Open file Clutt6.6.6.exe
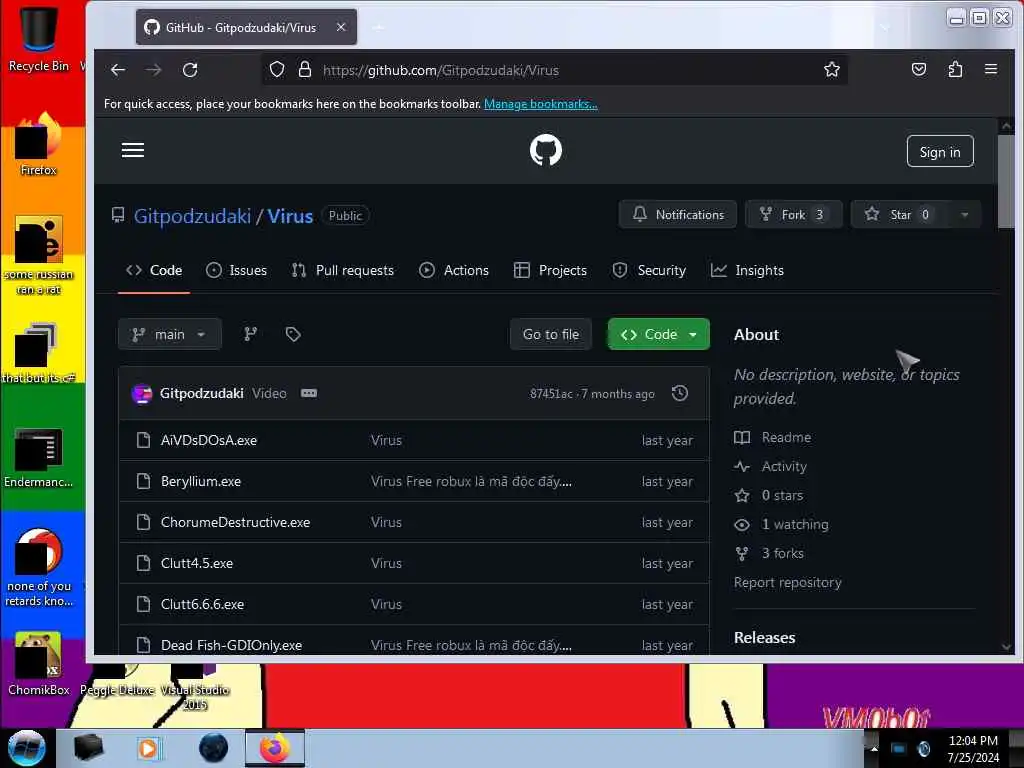The width and height of the screenshot is (1024, 768). point(202,605)
